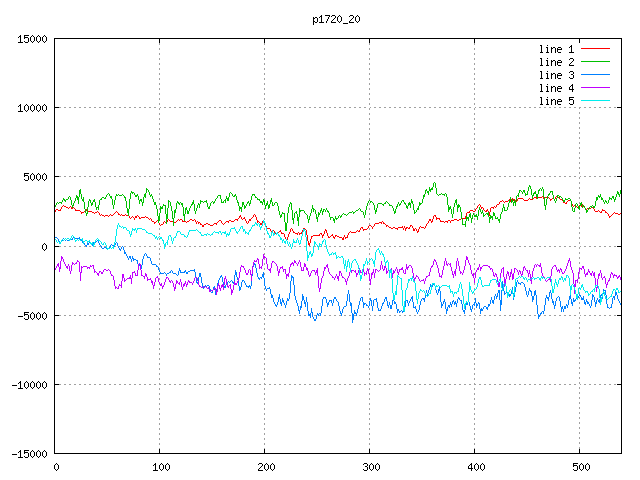Click the 10000 y-axis tick label
Screen dimensions: 640x480
(x=32, y=108)
